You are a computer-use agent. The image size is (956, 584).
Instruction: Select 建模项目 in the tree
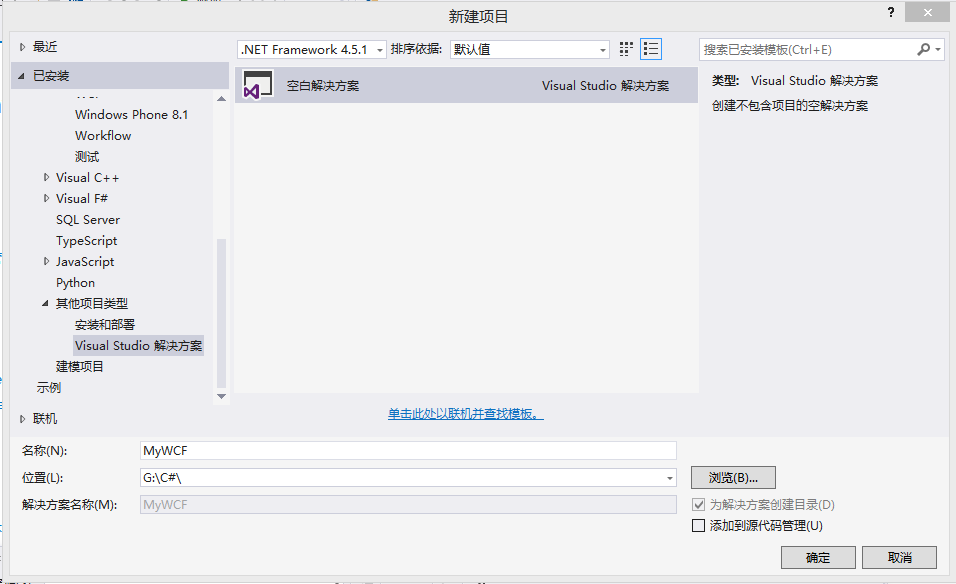pyautogui.click(x=80, y=366)
